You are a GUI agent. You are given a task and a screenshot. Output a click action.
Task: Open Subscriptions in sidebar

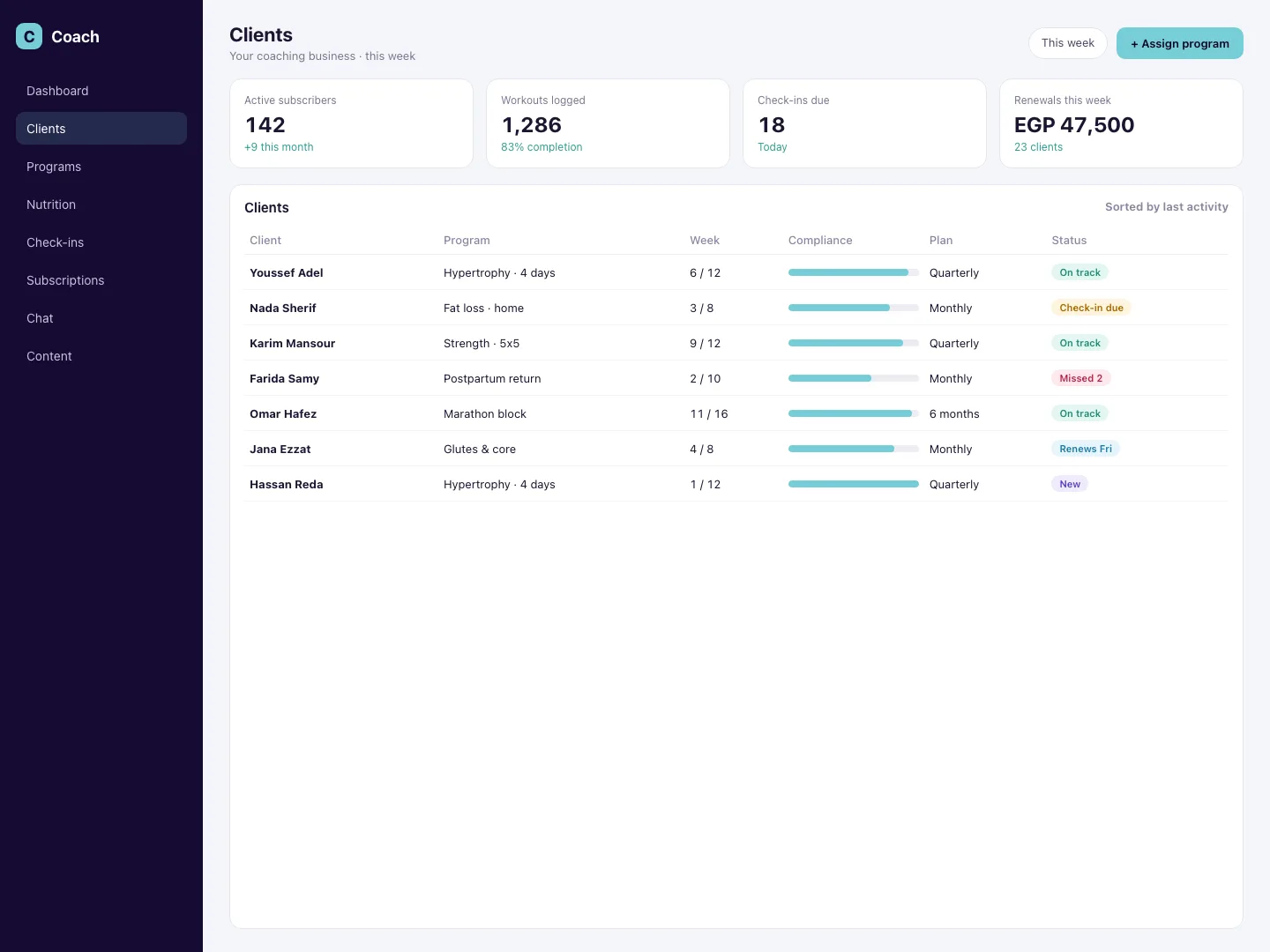(x=101, y=280)
